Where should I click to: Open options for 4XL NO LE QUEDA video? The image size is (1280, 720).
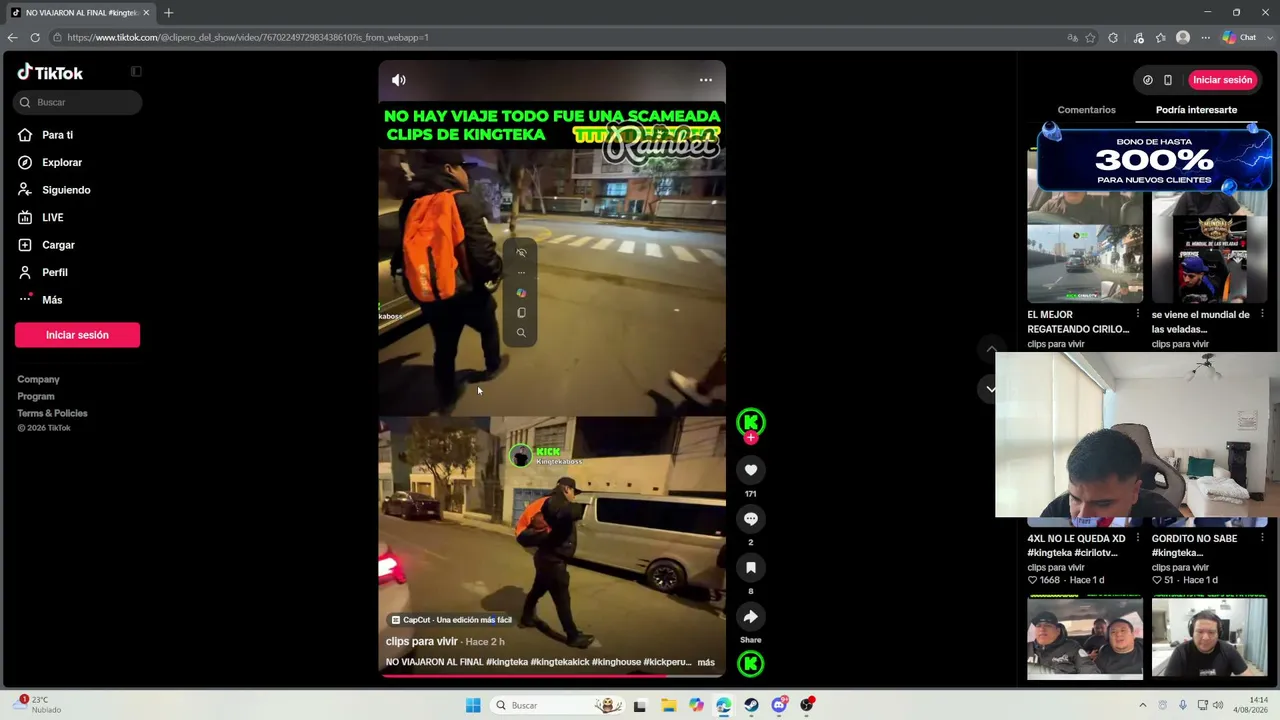pos(1137,538)
